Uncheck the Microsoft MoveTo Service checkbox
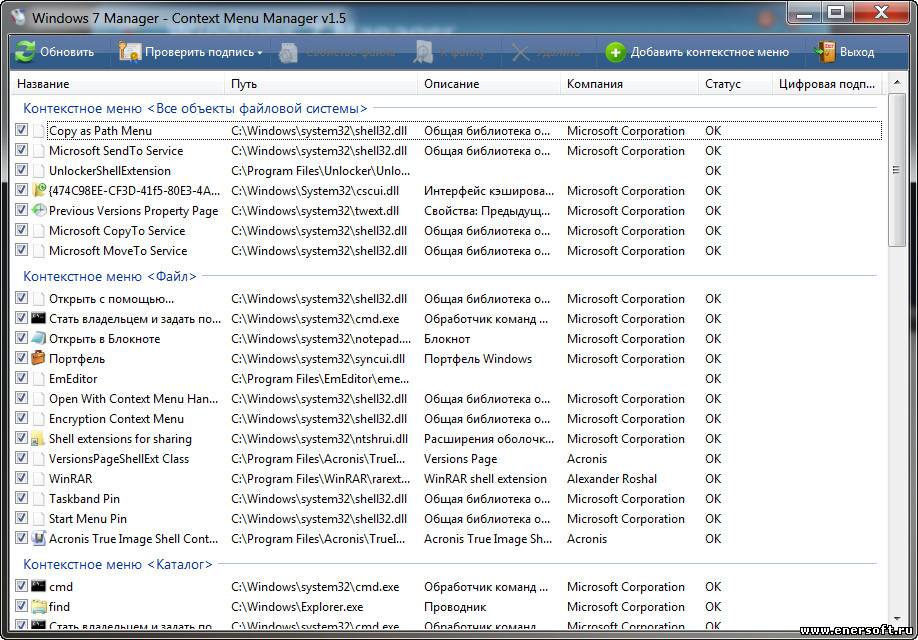Viewport: 918px width, 640px height. click(x=22, y=249)
